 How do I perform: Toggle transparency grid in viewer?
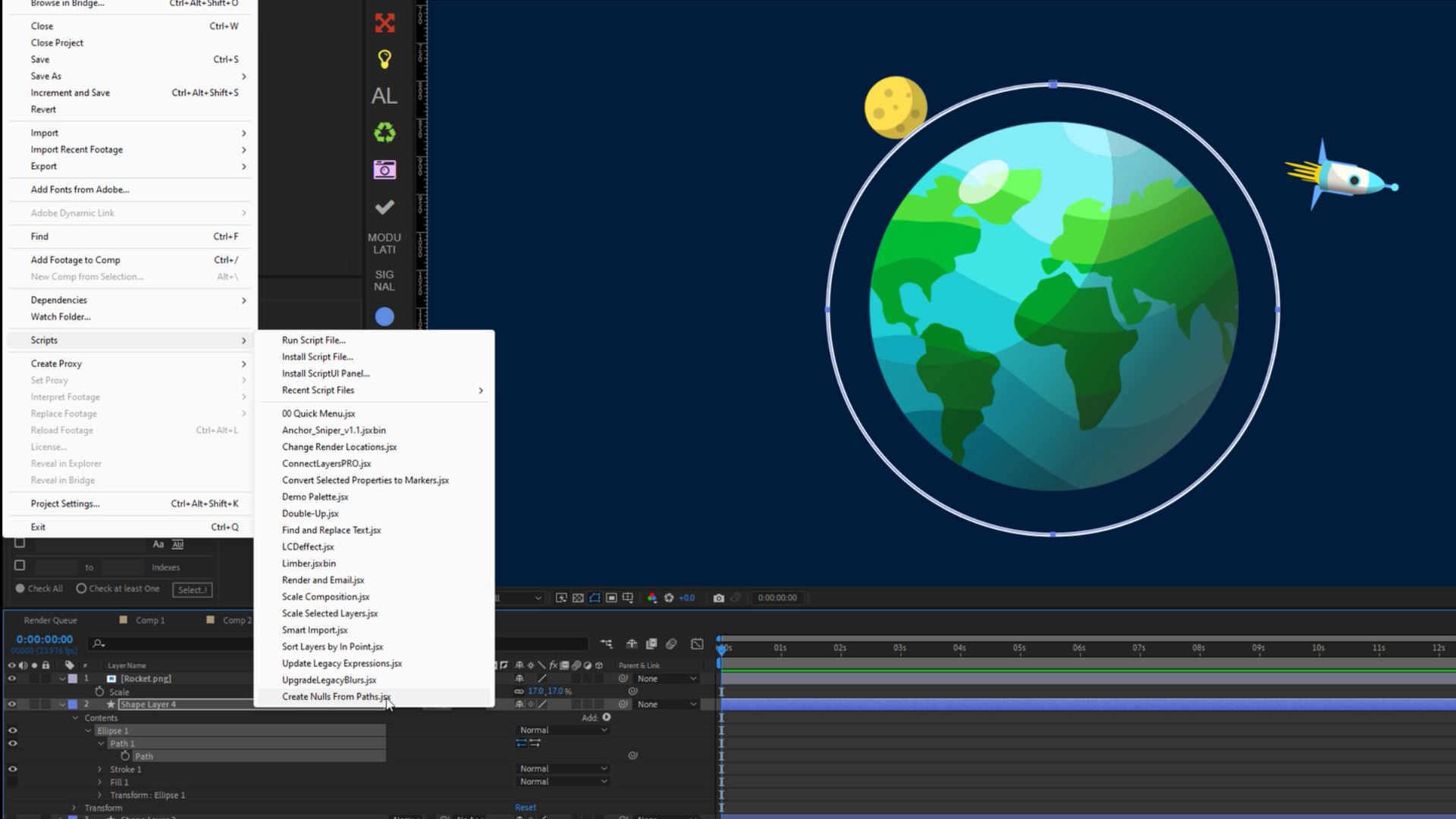578,598
